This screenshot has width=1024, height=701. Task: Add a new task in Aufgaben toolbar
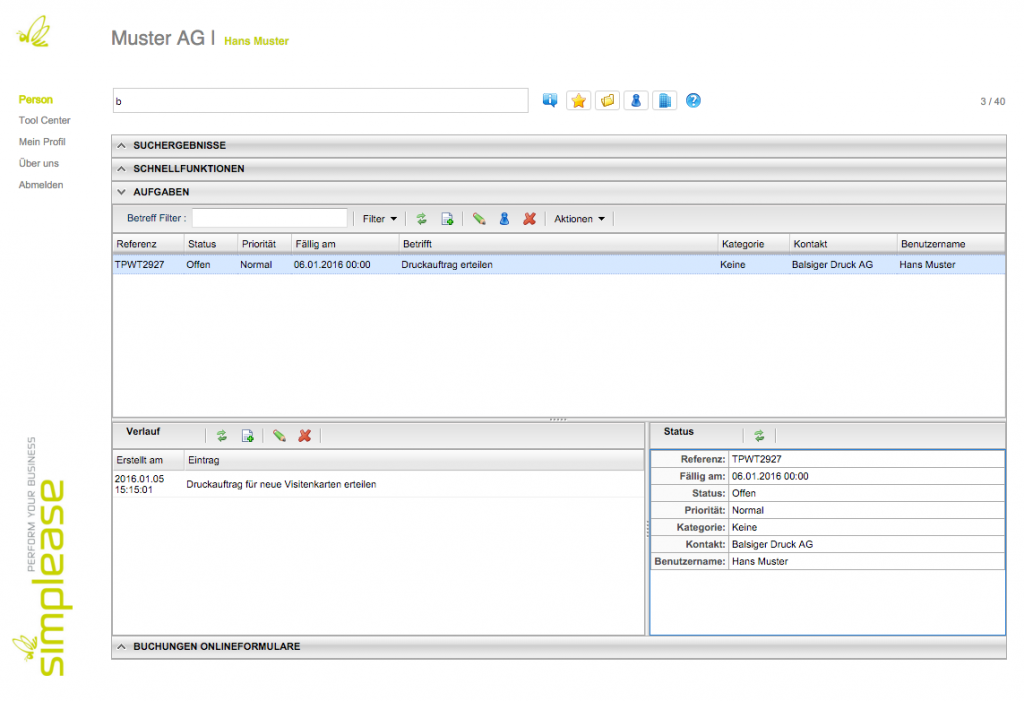pyautogui.click(x=447, y=219)
